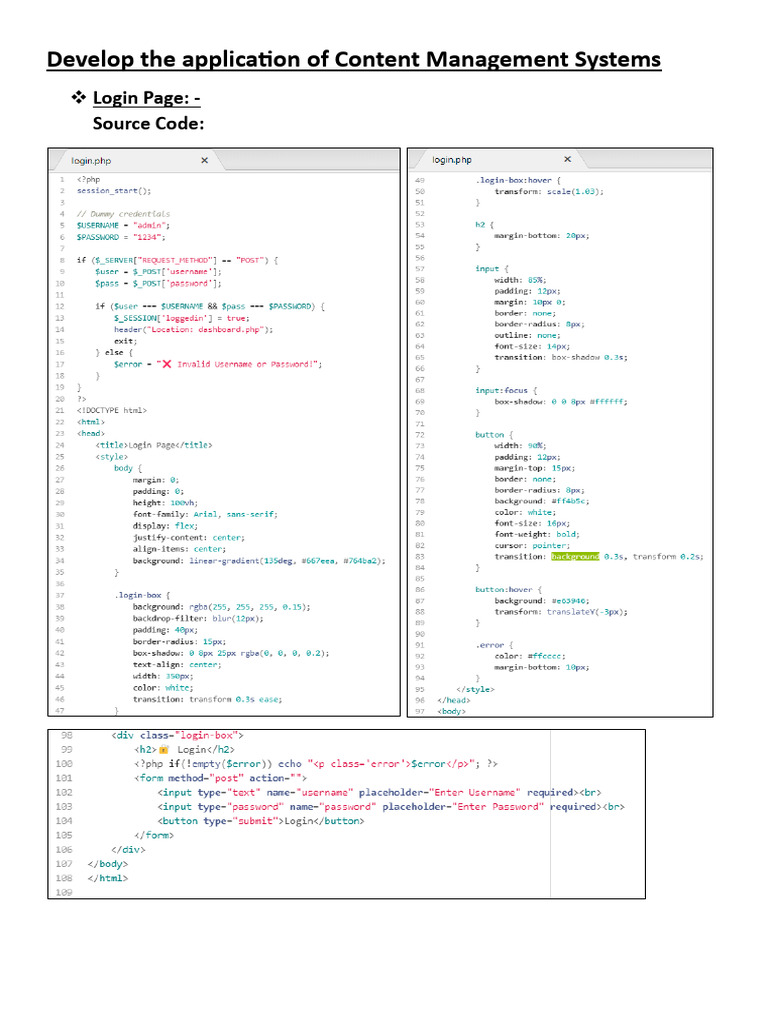Click the '<form method="post" action="">' line
This screenshot has width=768, height=1024.
(x=221, y=778)
